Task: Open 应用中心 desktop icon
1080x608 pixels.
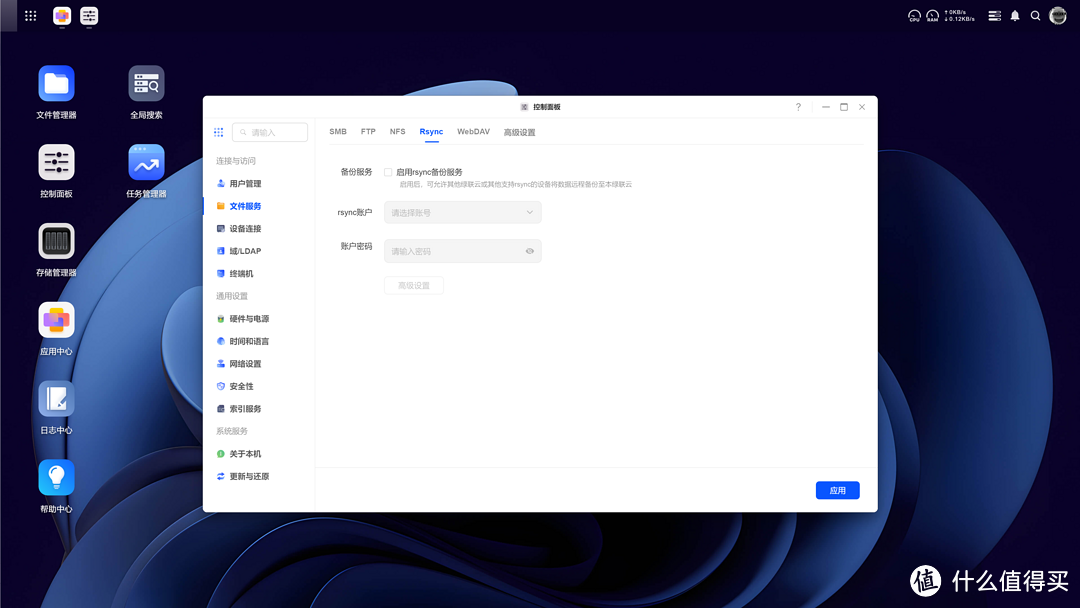Action: (x=56, y=320)
